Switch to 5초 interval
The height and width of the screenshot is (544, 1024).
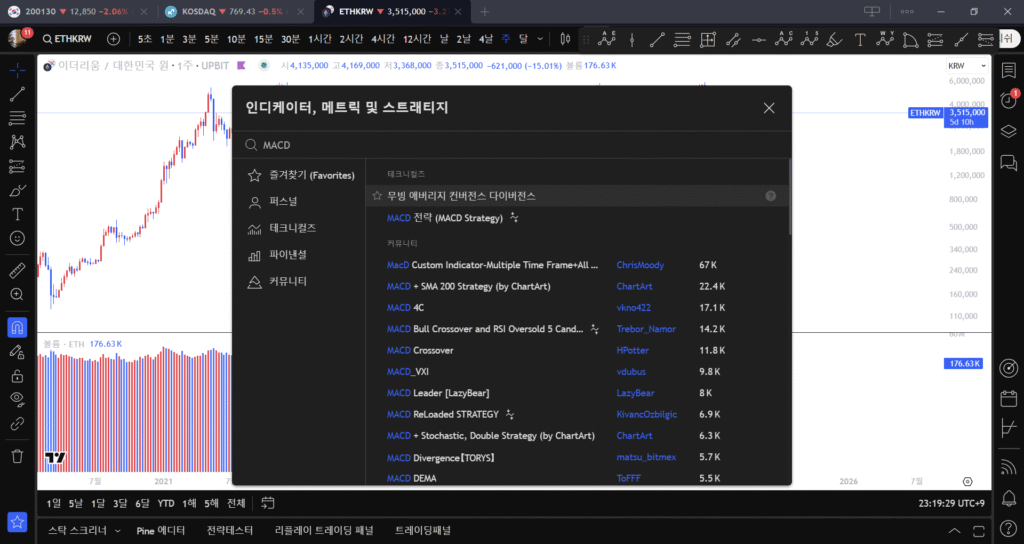click(144, 39)
